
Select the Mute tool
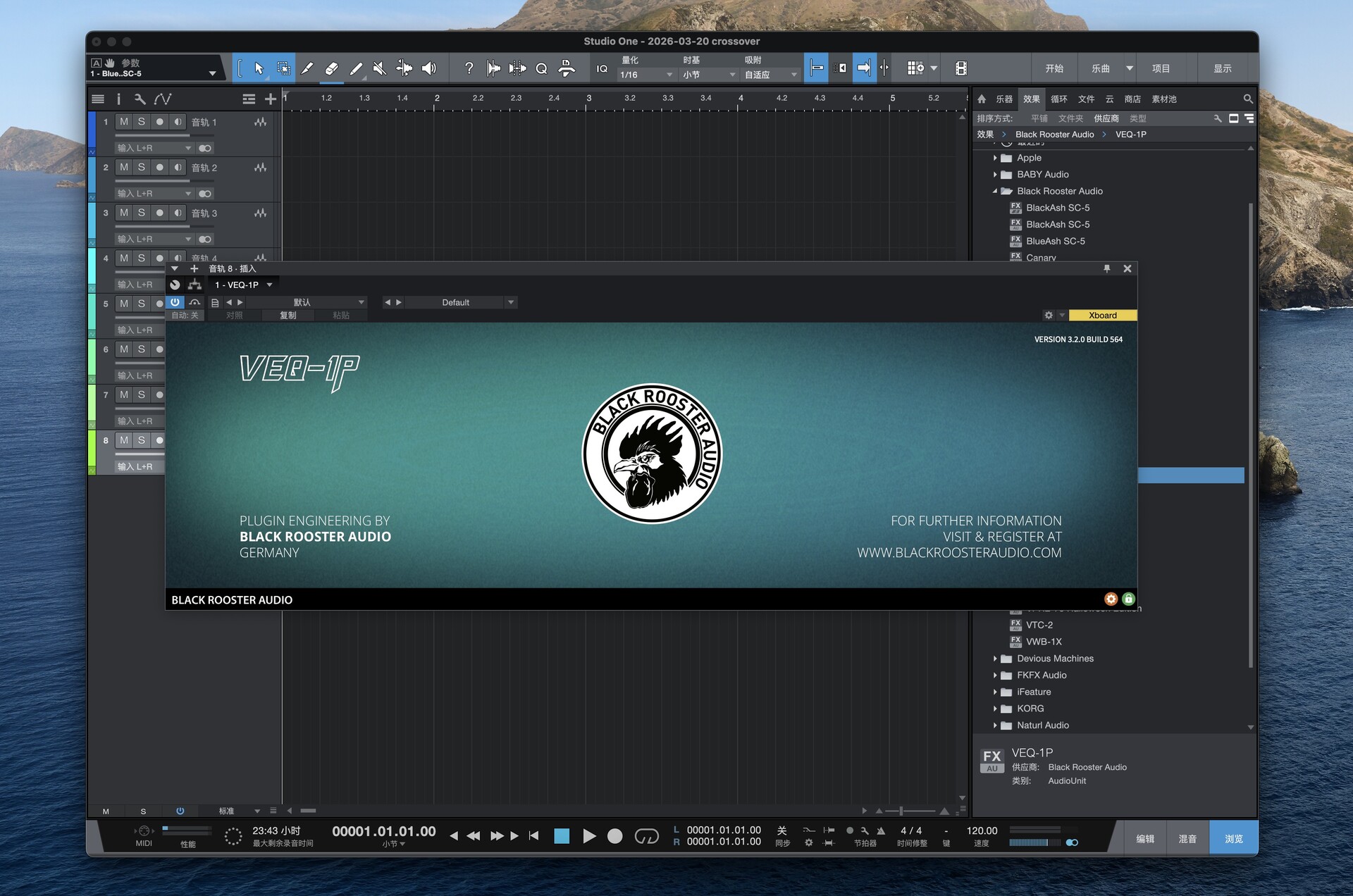pos(379,68)
